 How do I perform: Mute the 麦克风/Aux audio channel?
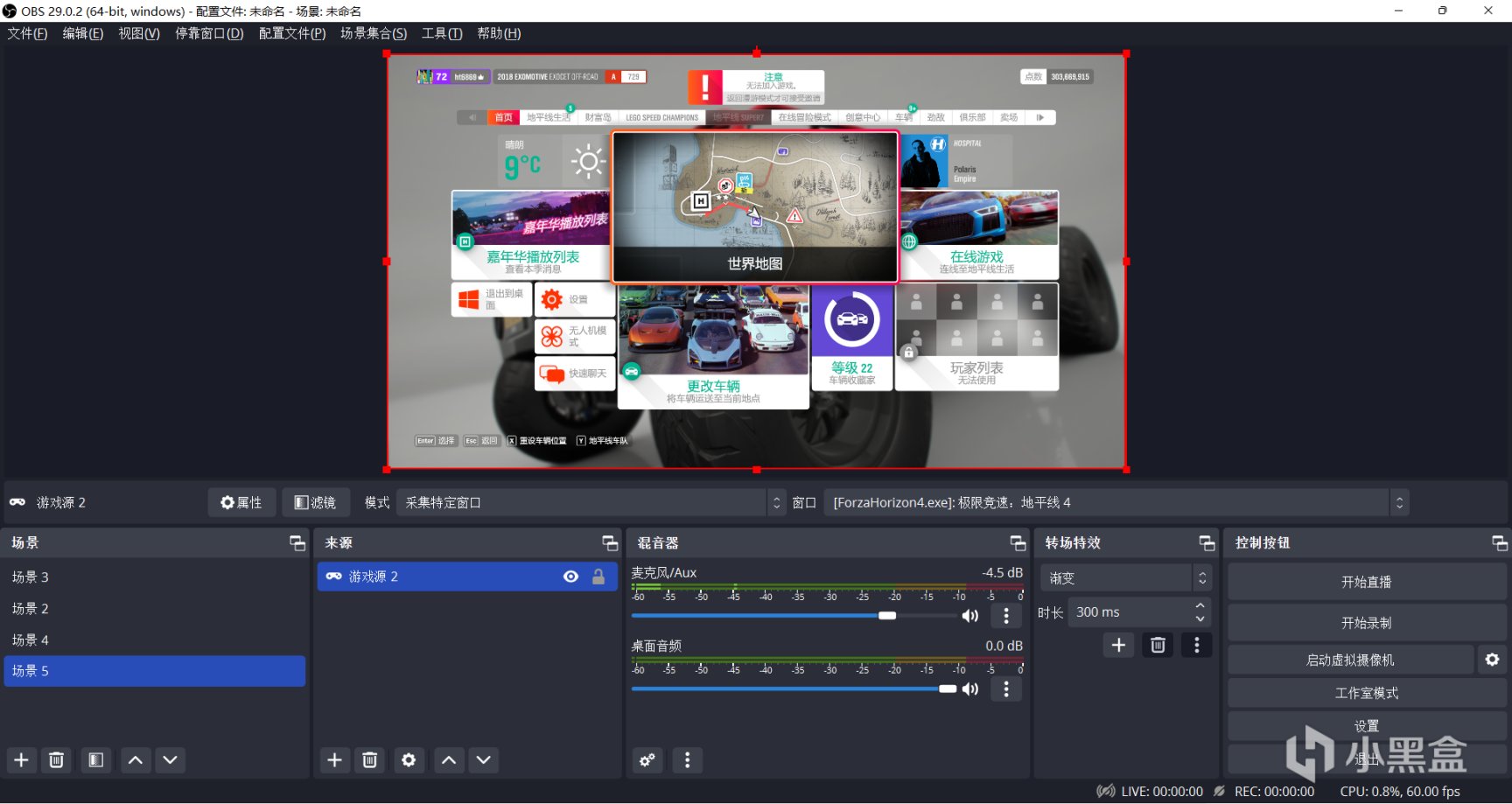click(x=970, y=616)
